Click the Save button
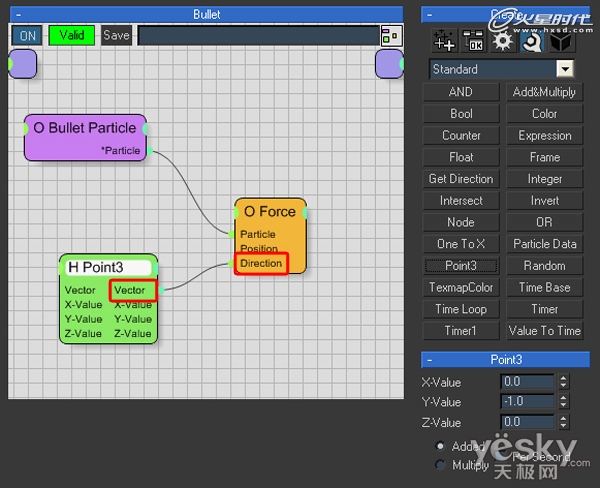 116,35
